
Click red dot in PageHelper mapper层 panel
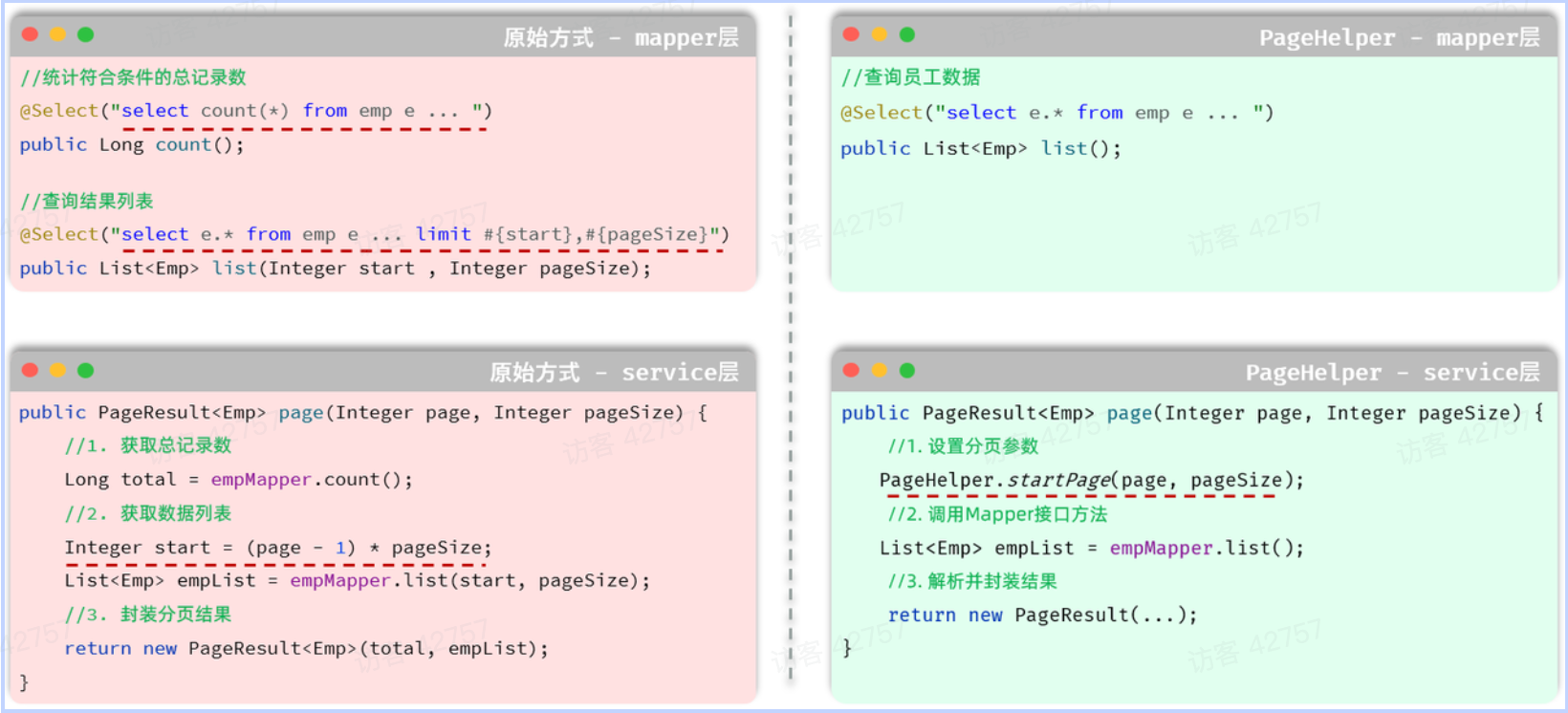[x=851, y=34]
